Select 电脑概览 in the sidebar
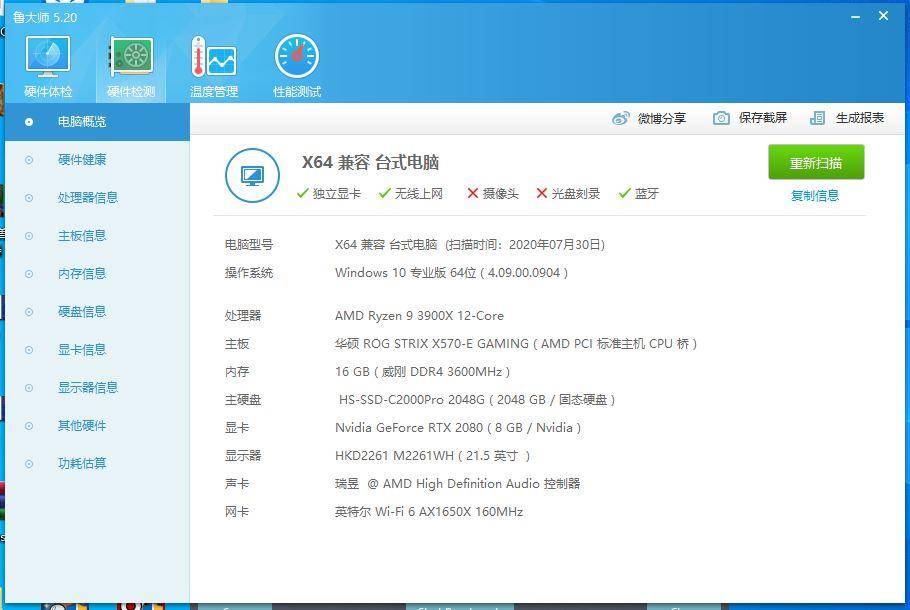 pyautogui.click(x=98, y=122)
